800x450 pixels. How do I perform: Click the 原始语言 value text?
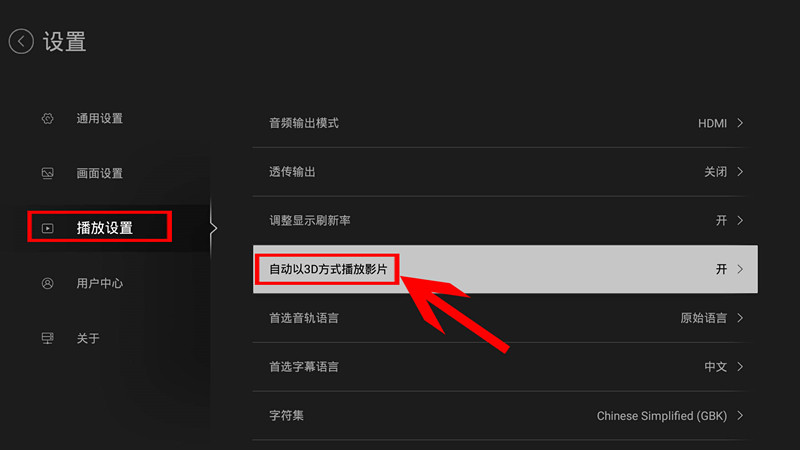[704, 318]
